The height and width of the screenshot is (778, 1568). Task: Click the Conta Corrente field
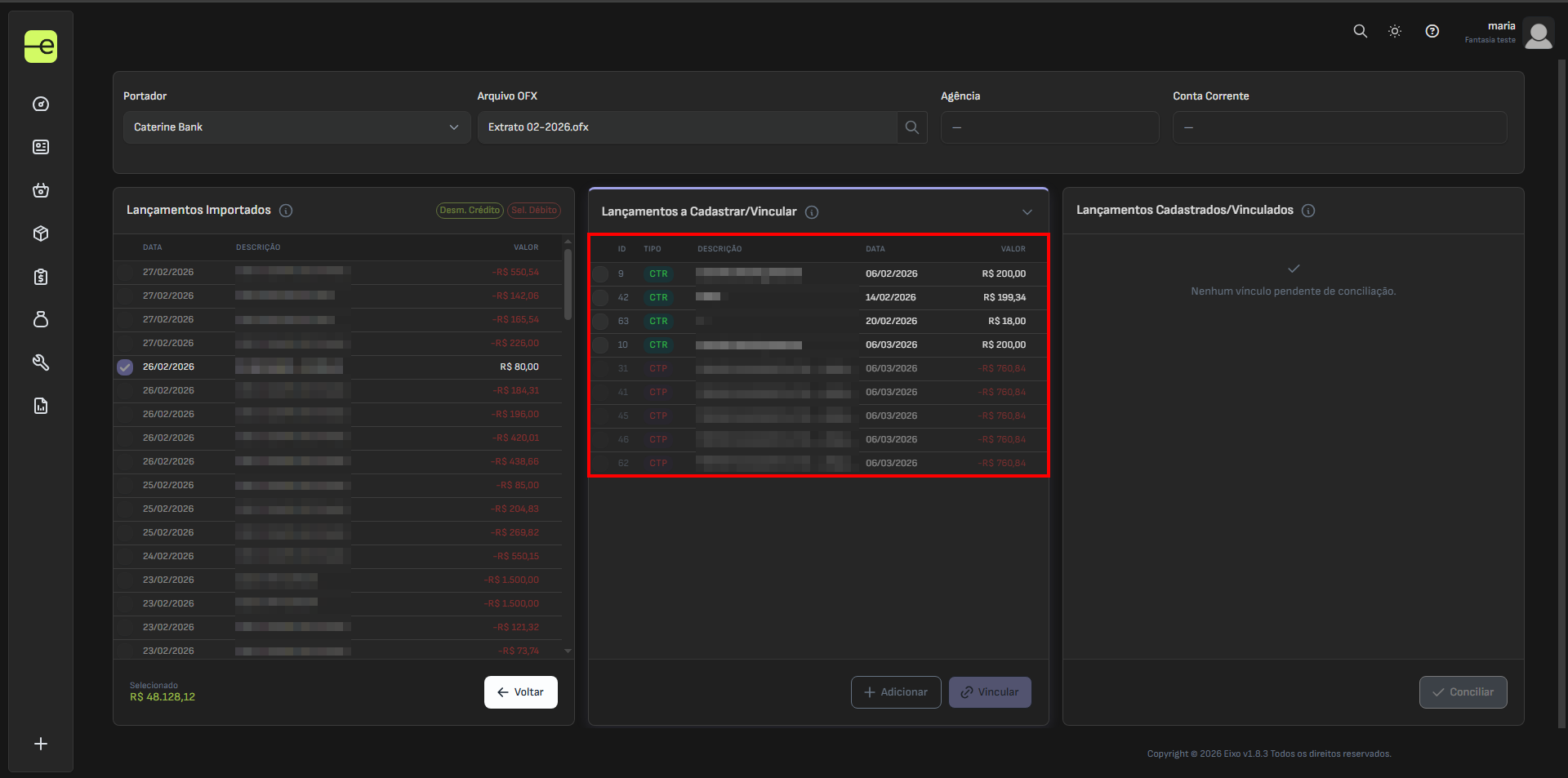point(1340,127)
